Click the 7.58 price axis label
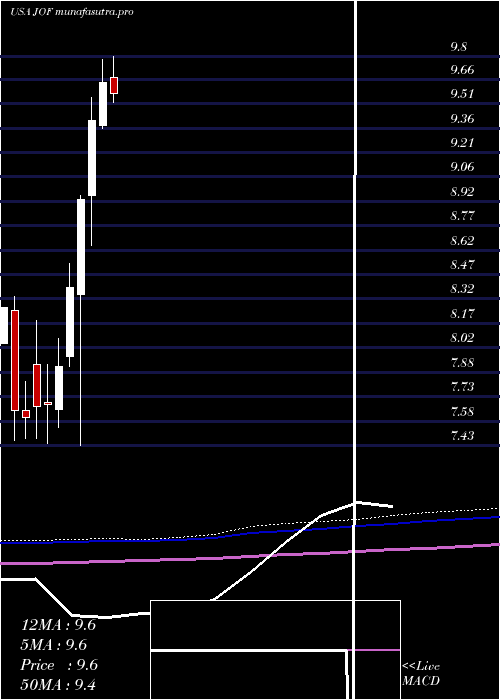This screenshot has height=700, width=500. click(x=462, y=411)
